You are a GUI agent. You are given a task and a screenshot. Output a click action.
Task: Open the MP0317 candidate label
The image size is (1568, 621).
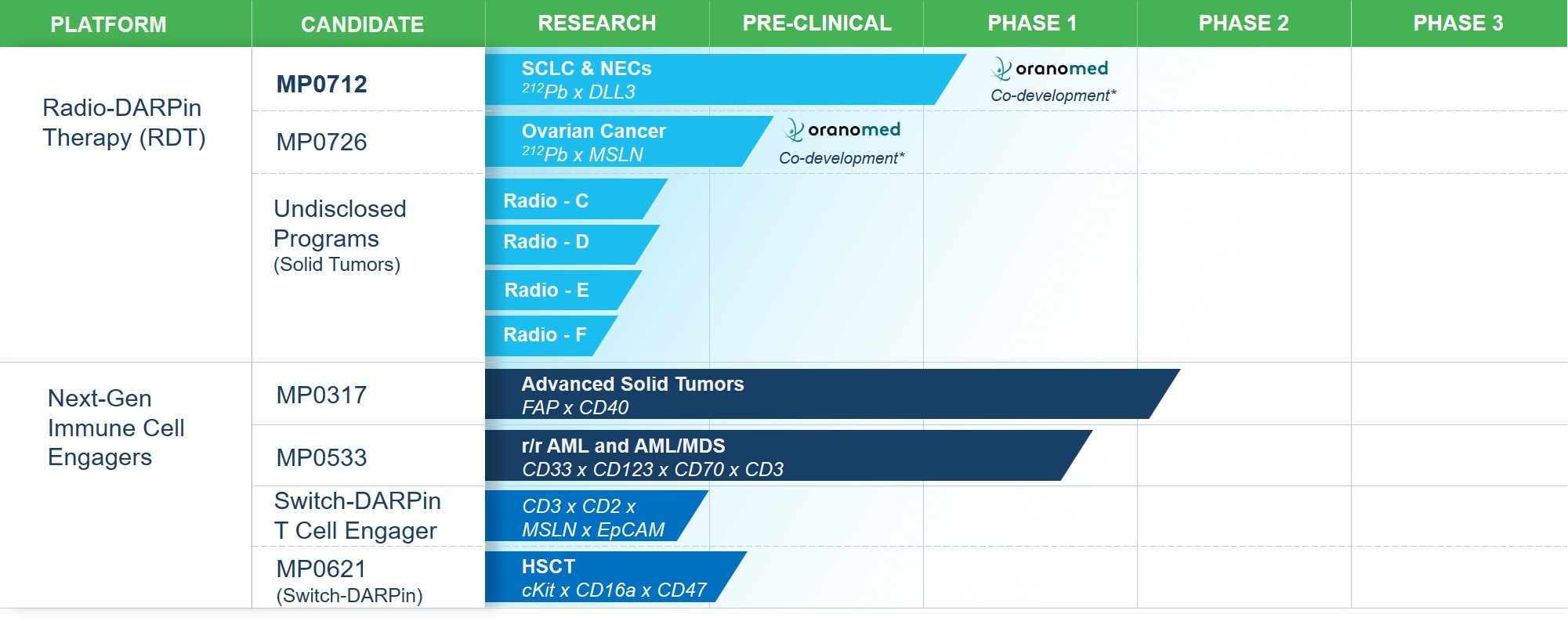tap(321, 395)
